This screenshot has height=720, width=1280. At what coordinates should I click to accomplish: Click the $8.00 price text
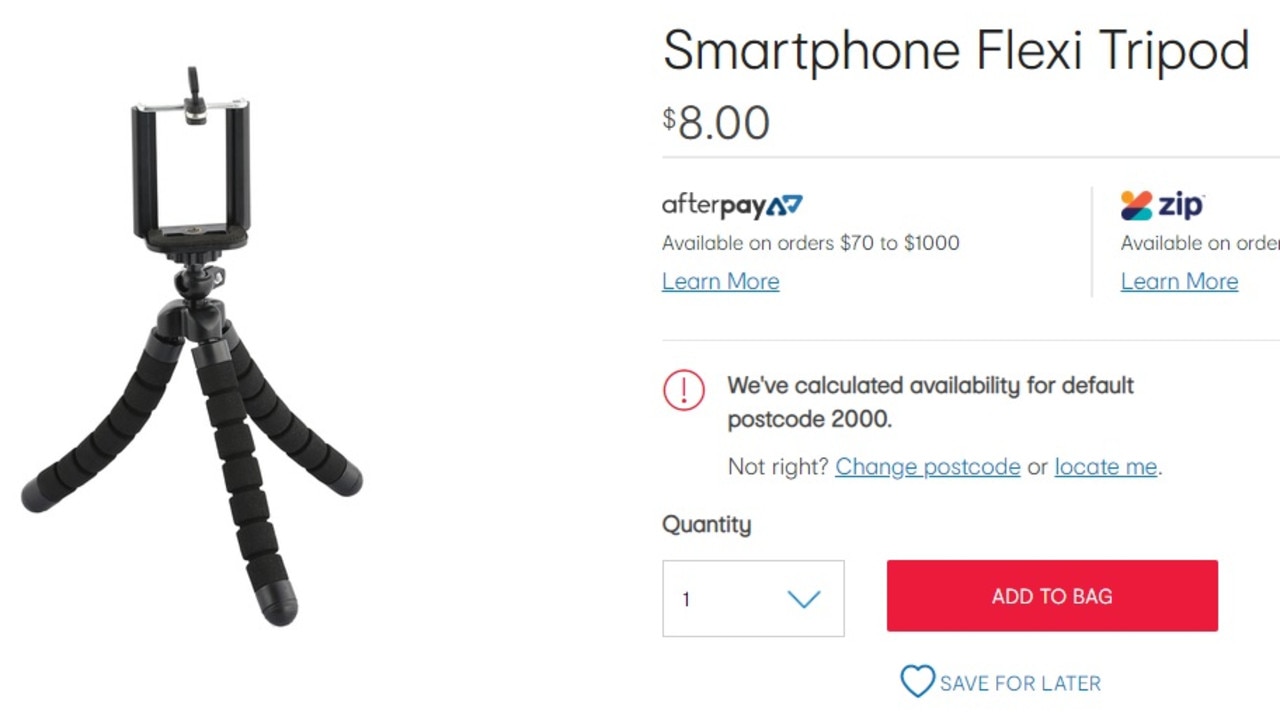point(716,122)
